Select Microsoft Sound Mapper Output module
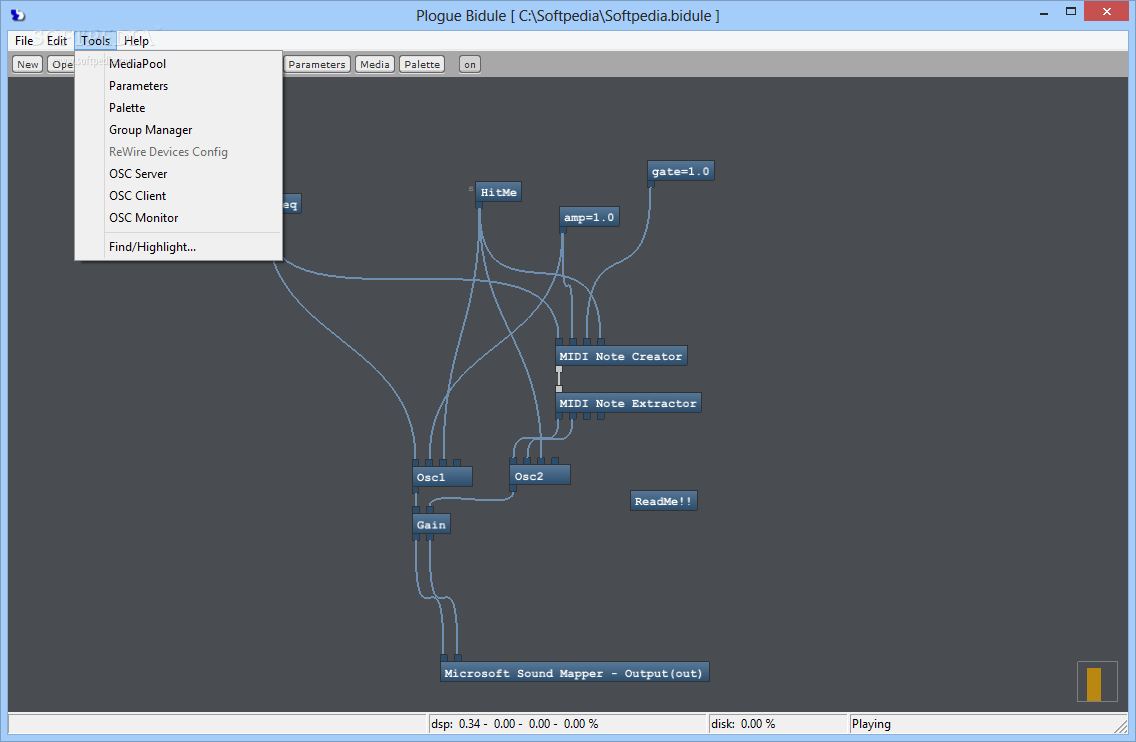The height and width of the screenshot is (742, 1136). pos(575,672)
